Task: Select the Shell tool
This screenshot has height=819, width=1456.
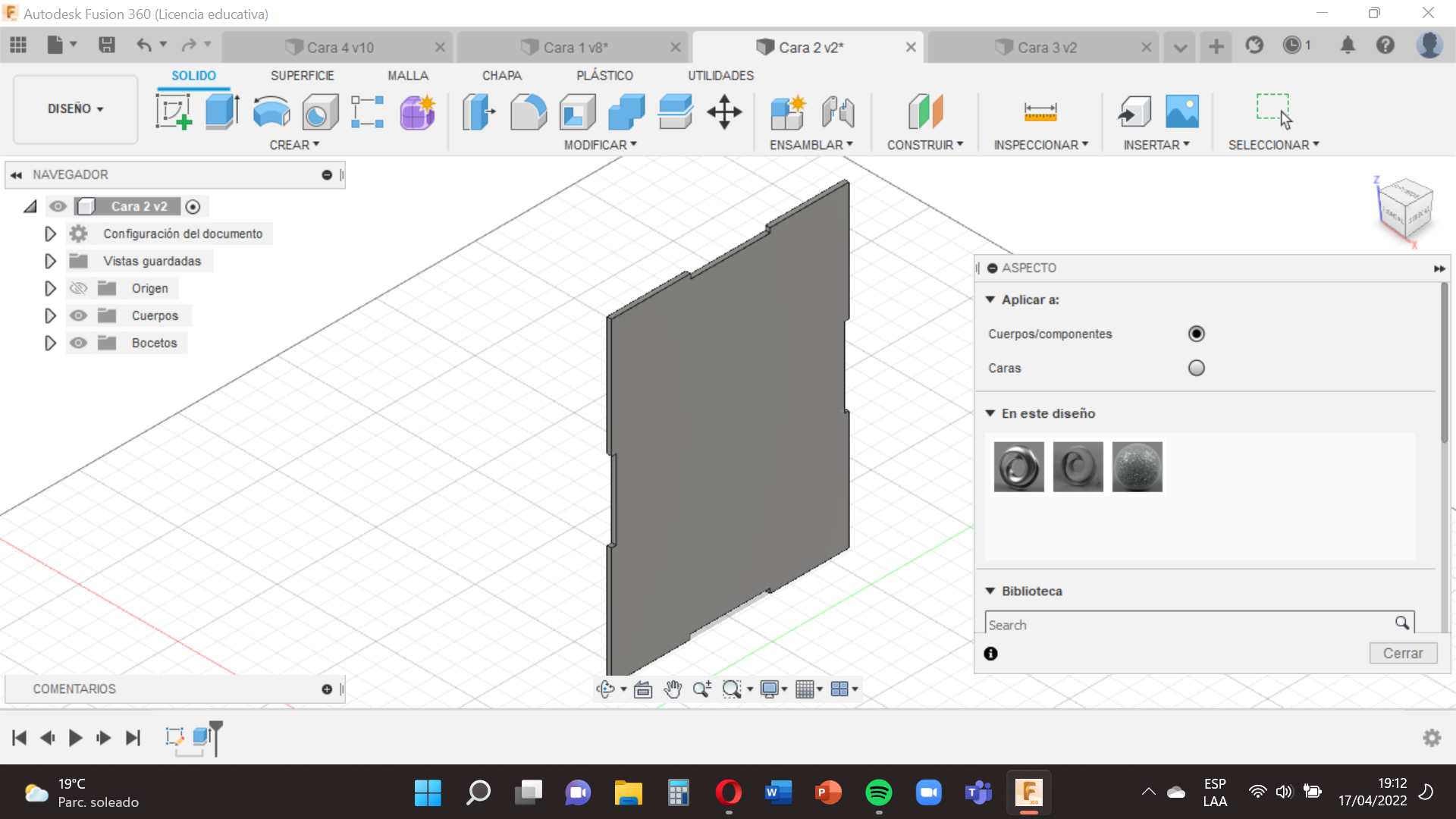Action: [x=578, y=112]
